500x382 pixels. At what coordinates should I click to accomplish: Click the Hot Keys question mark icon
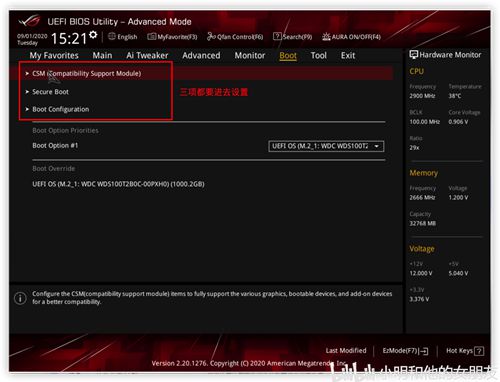tap(479, 351)
